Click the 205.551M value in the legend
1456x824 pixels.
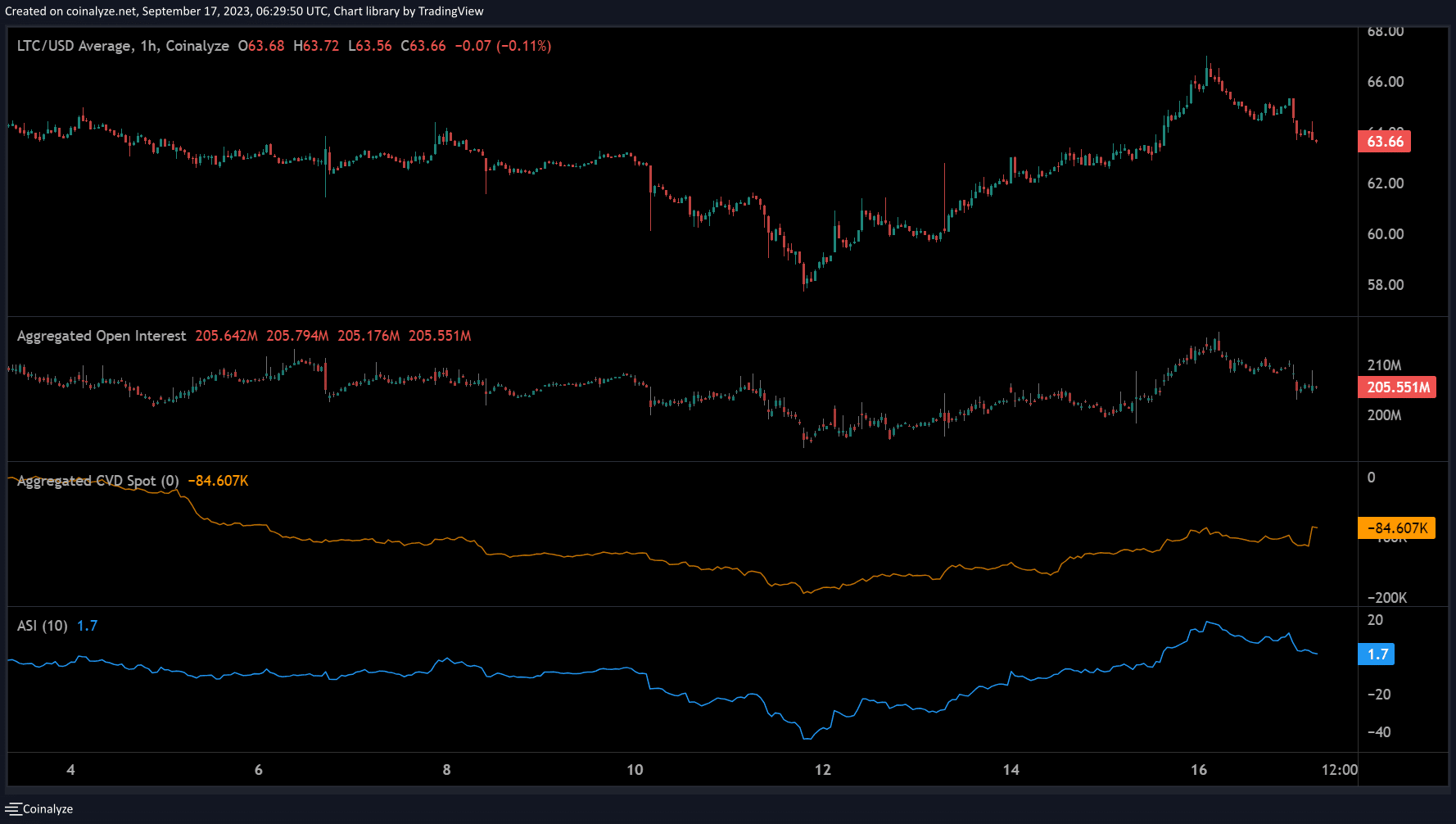440,336
